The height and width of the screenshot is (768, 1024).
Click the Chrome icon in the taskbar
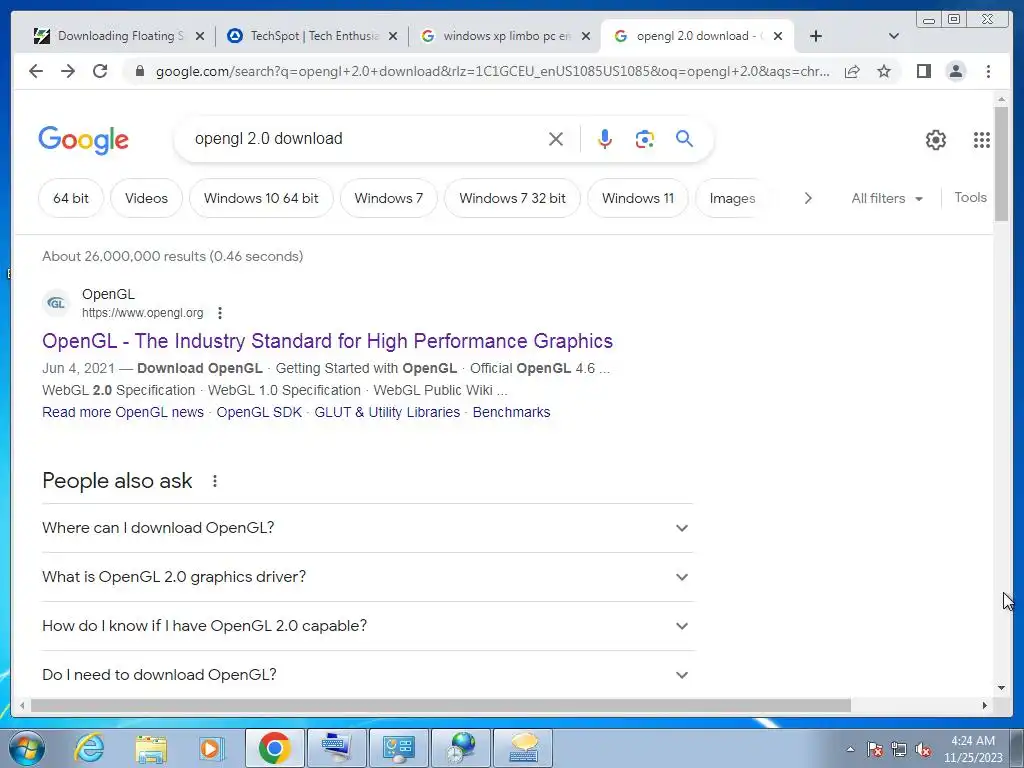[274, 748]
